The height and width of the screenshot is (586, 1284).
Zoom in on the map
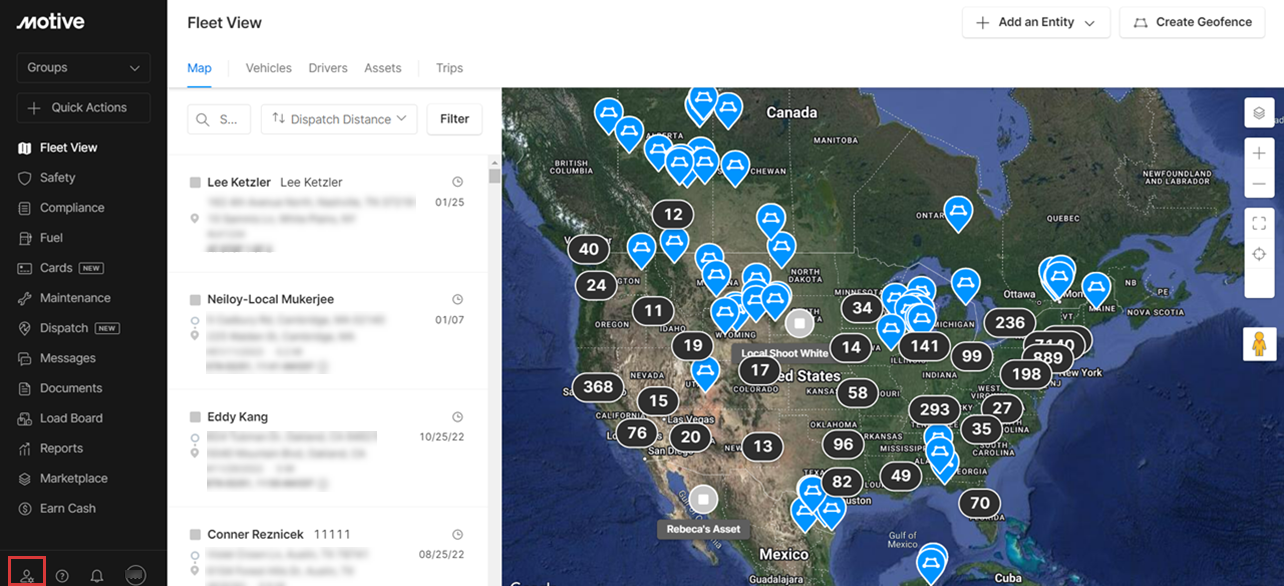pyautogui.click(x=1259, y=153)
